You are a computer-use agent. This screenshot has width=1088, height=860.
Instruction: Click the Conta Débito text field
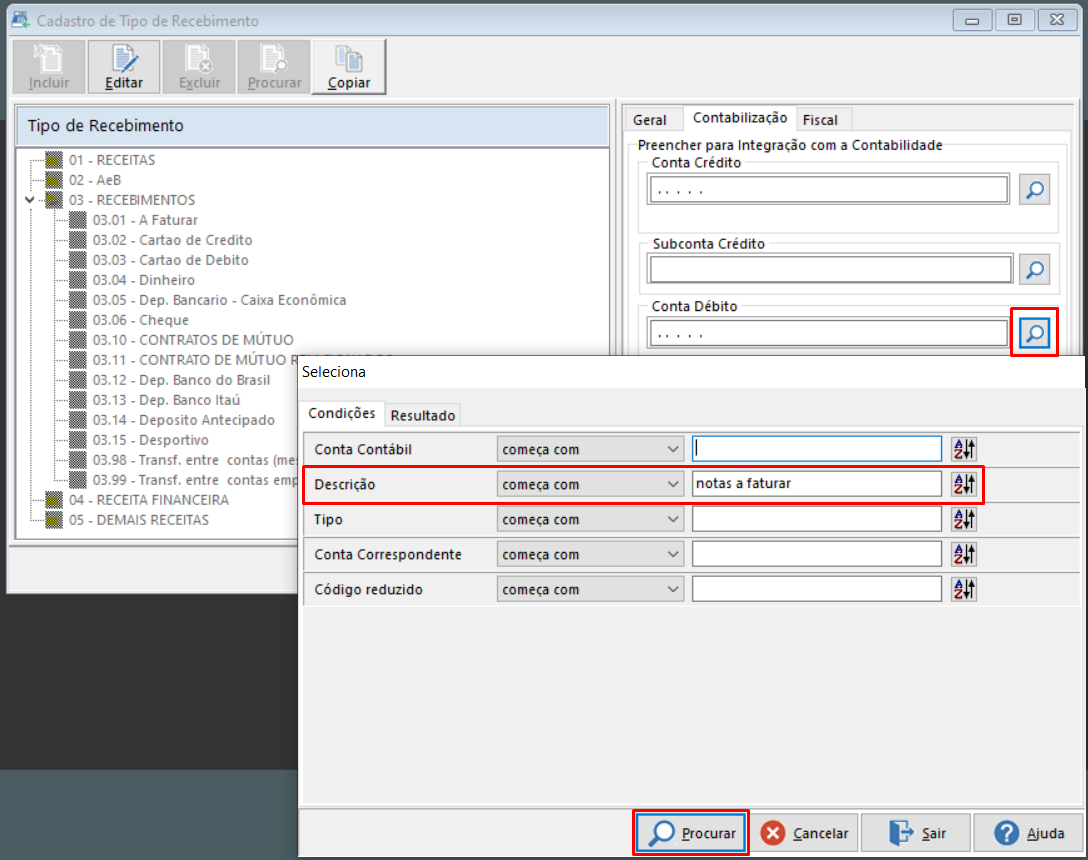click(x=828, y=333)
